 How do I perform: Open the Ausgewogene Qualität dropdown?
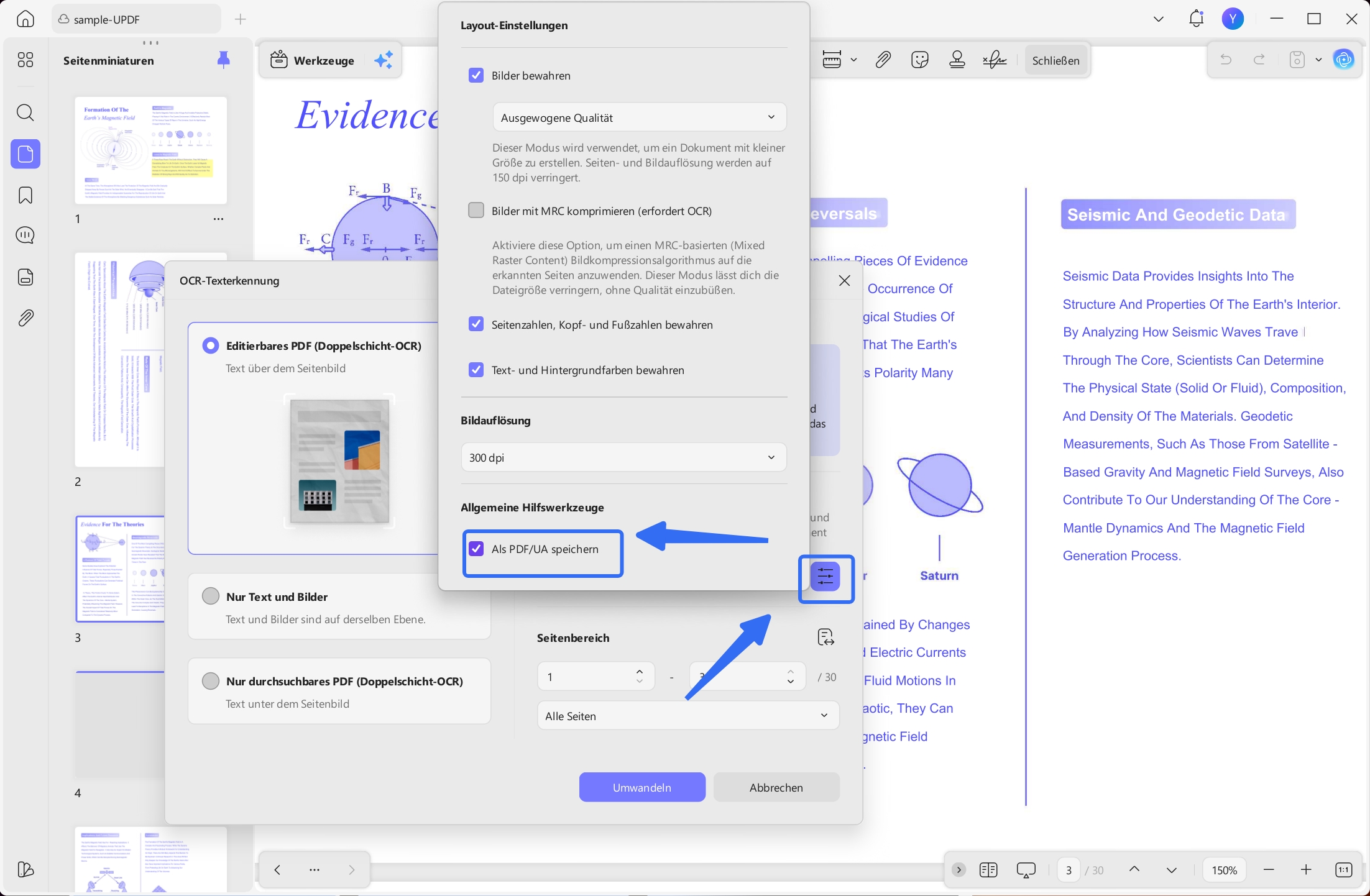[x=640, y=117]
